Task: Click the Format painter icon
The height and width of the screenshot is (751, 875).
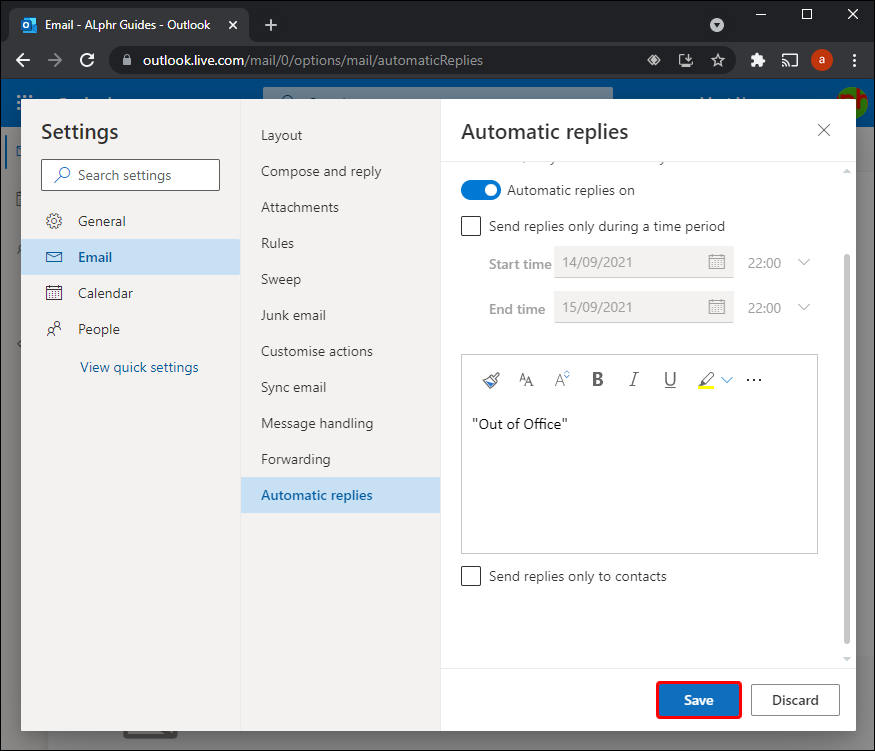Action: click(x=490, y=380)
